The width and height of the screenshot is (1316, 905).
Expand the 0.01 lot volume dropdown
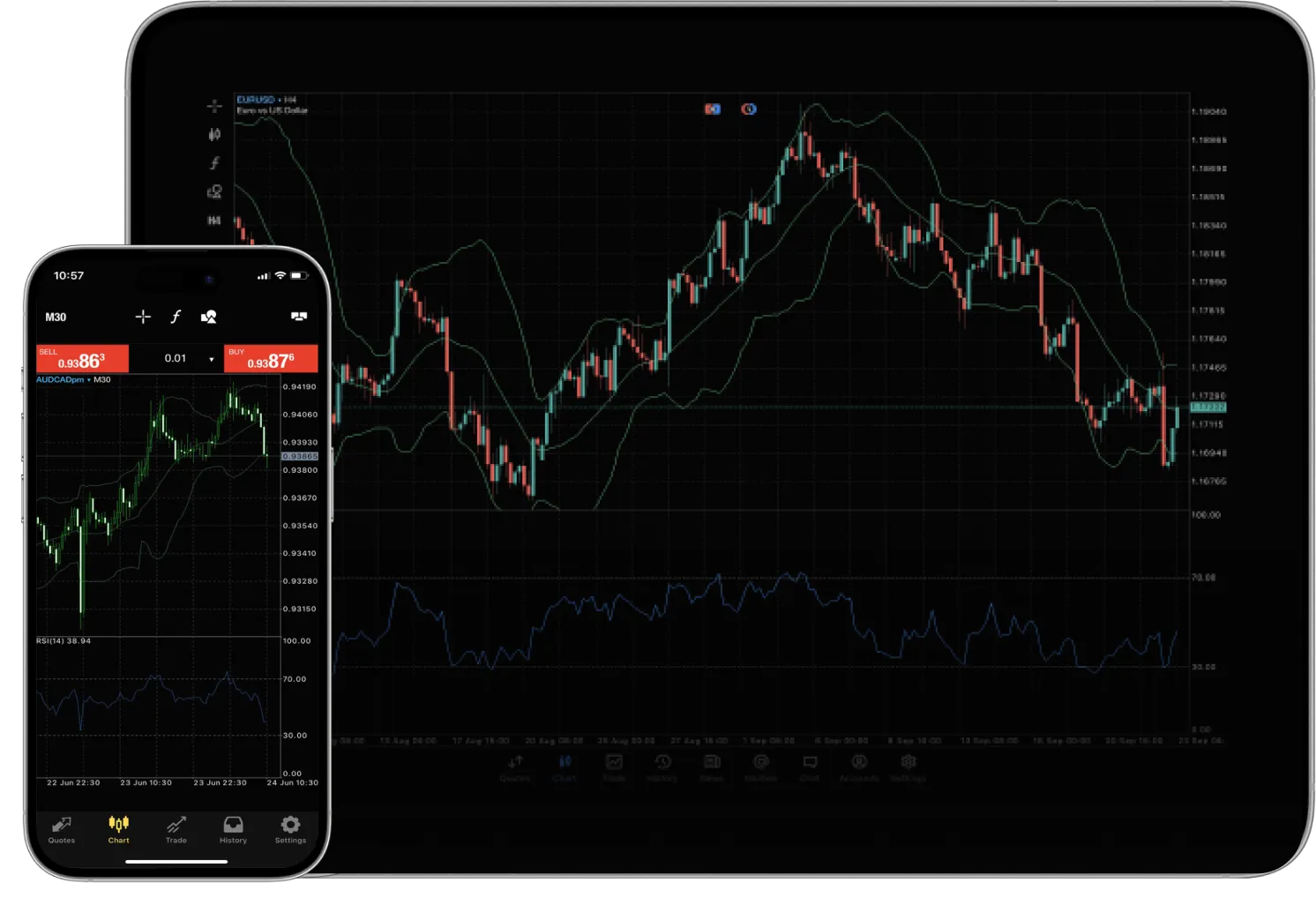pyautogui.click(x=211, y=359)
